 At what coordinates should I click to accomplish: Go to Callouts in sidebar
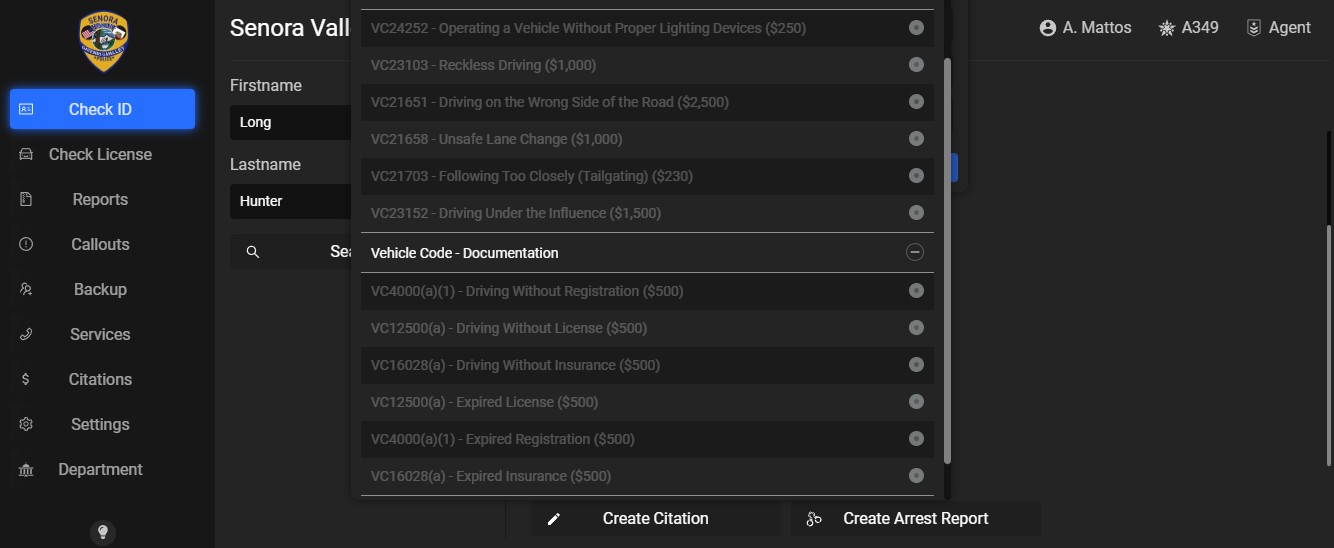(x=100, y=244)
